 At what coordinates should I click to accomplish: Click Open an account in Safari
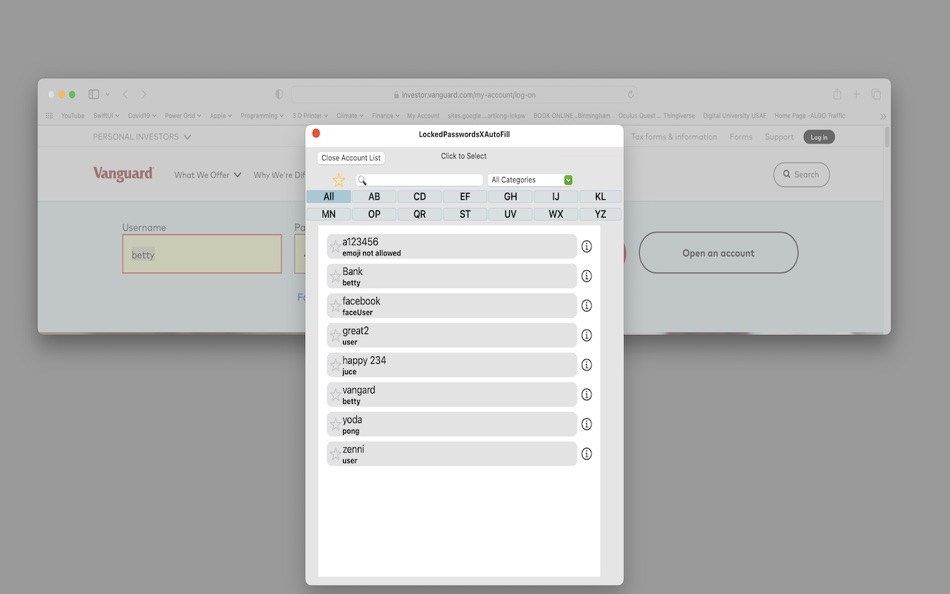[719, 253]
